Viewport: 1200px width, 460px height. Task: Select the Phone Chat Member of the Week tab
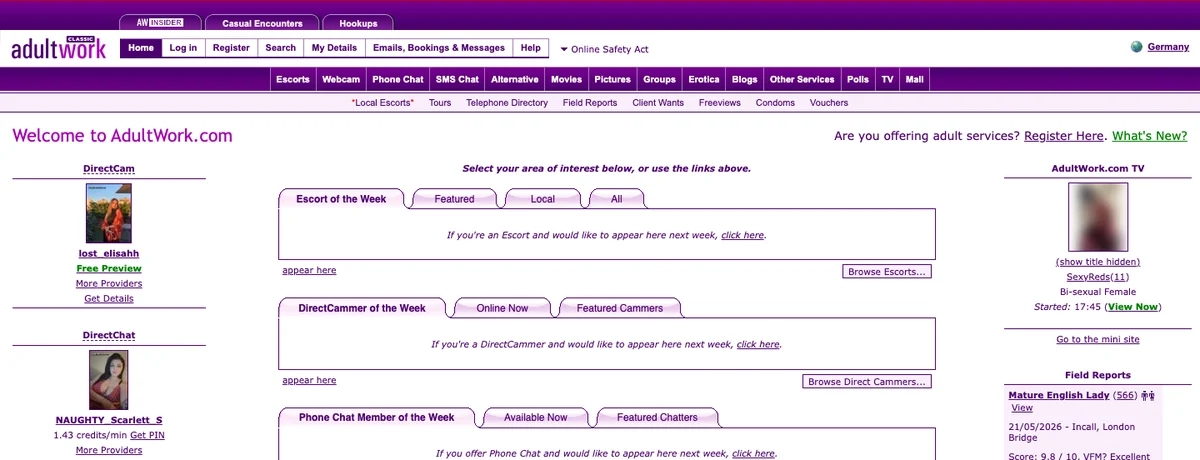point(376,417)
